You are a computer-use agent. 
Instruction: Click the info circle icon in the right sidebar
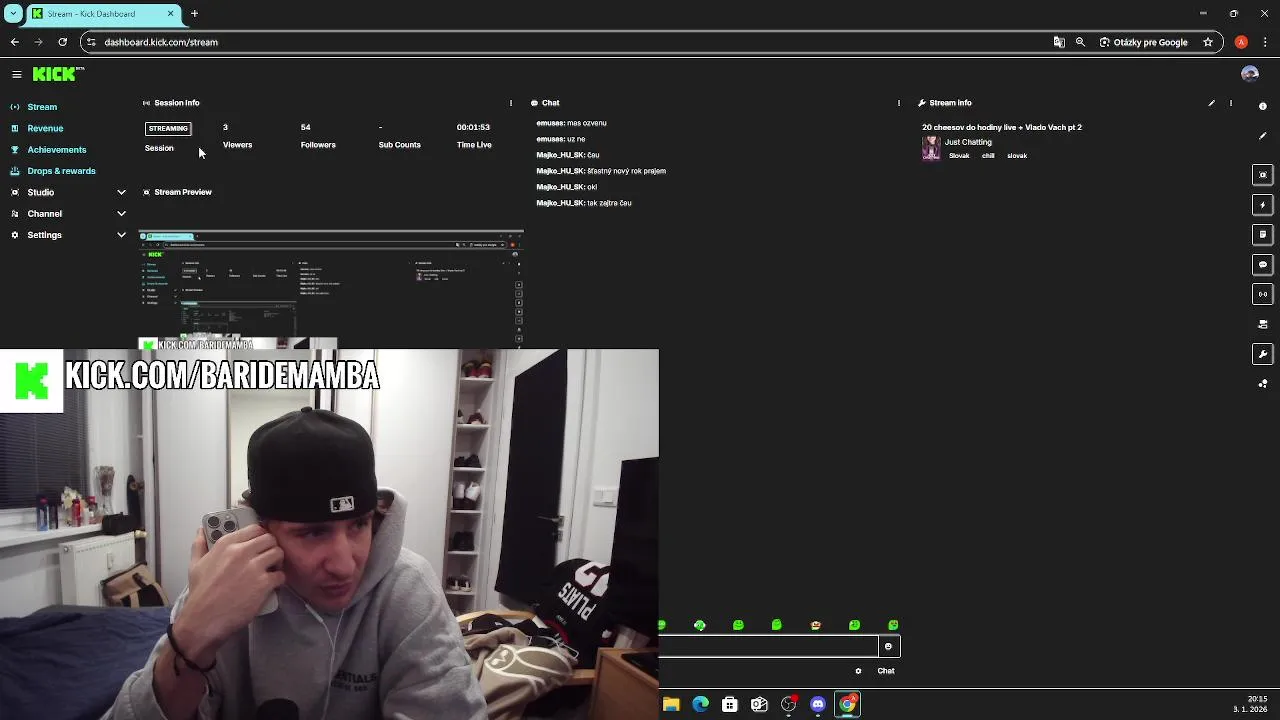(x=1263, y=106)
